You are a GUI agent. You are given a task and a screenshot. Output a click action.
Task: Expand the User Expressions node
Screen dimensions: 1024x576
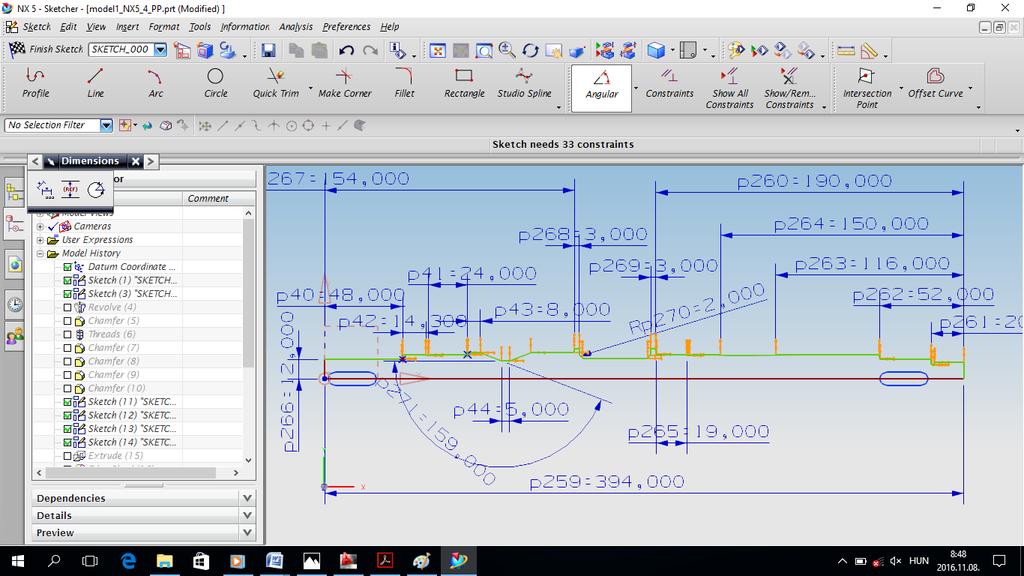pos(40,240)
